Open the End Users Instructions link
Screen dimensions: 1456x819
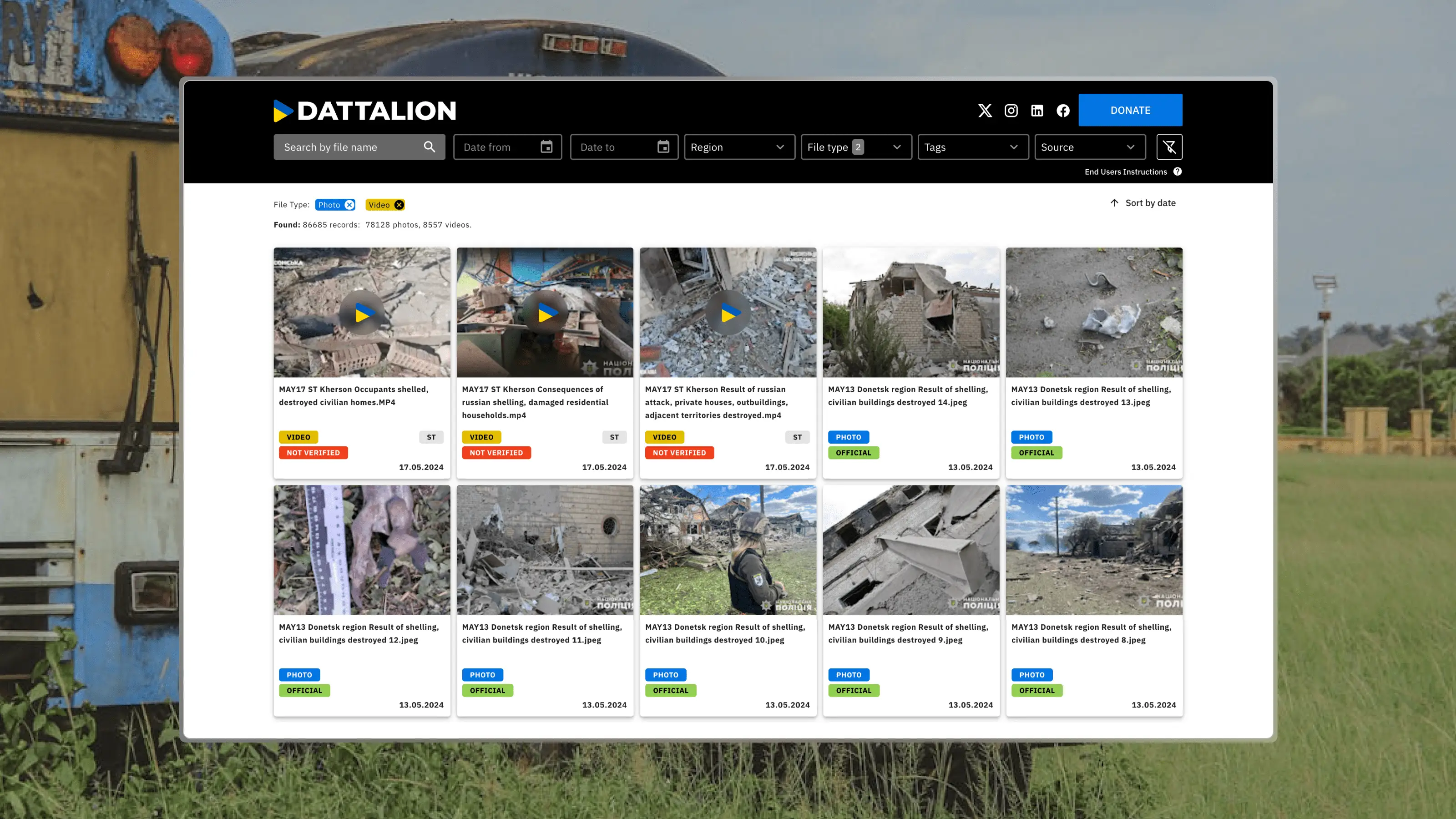(x=1125, y=171)
